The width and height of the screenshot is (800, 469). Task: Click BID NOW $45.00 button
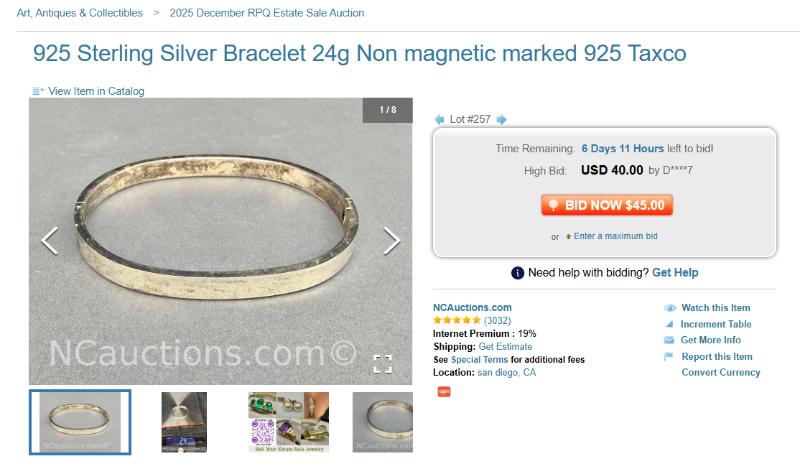click(607, 205)
